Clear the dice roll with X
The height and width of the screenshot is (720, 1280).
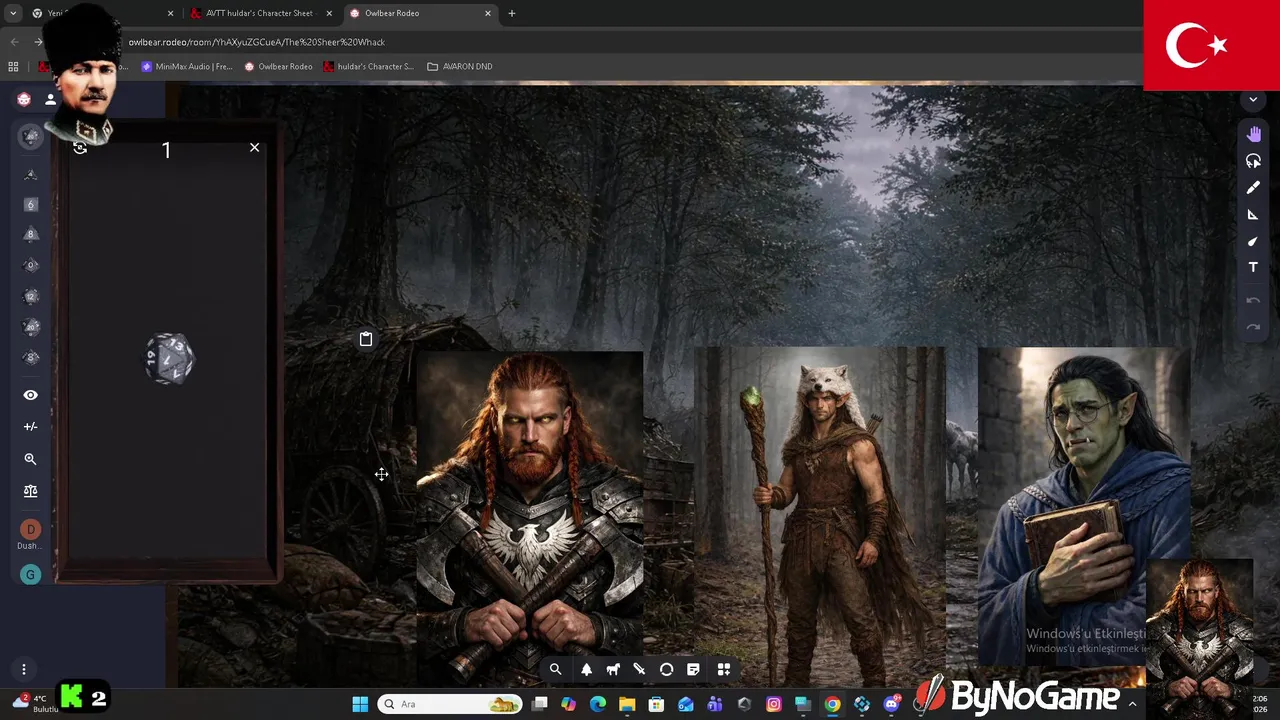[x=254, y=147]
